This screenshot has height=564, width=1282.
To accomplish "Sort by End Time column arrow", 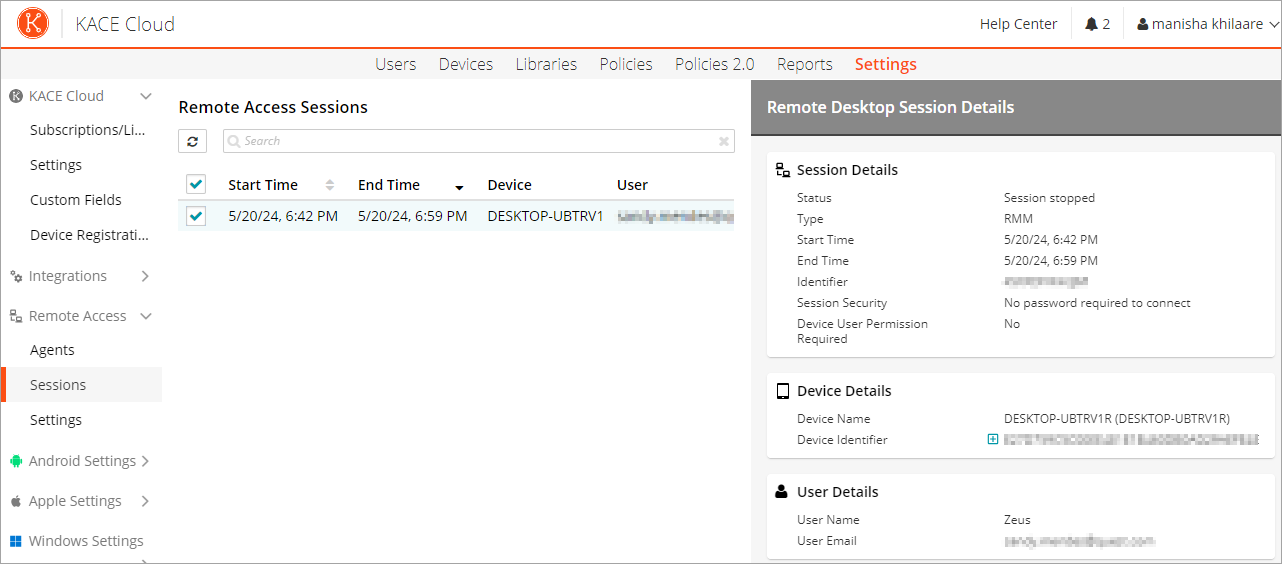I will tap(459, 187).
